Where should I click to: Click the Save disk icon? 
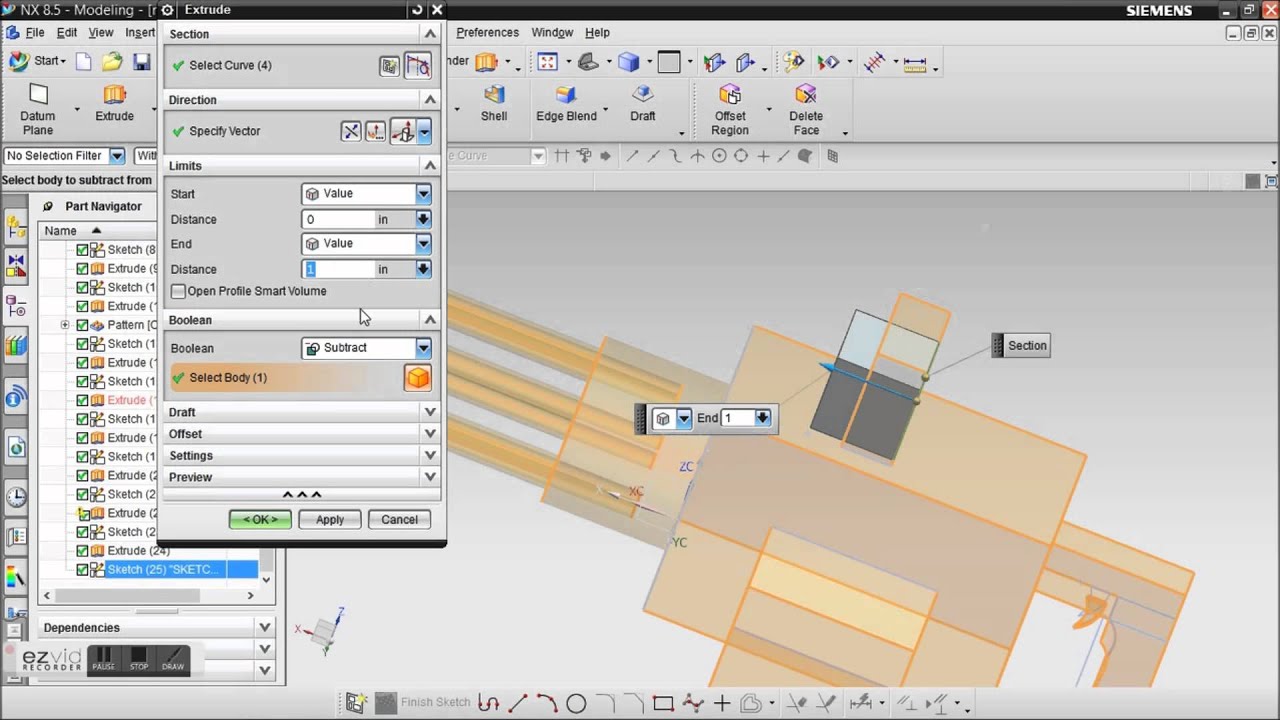pyautogui.click(x=141, y=62)
